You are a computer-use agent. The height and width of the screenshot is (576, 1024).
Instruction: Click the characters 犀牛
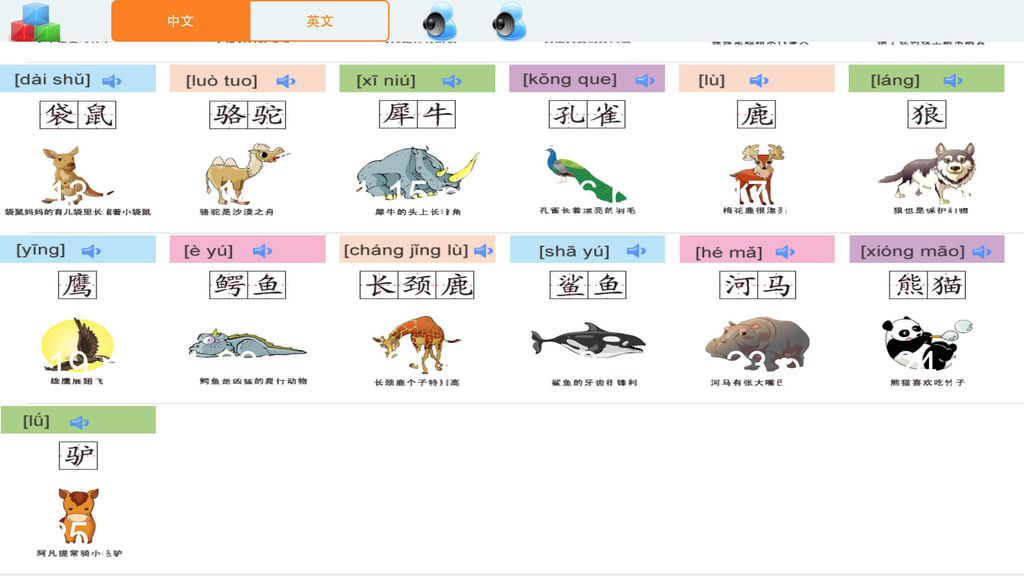(417, 114)
